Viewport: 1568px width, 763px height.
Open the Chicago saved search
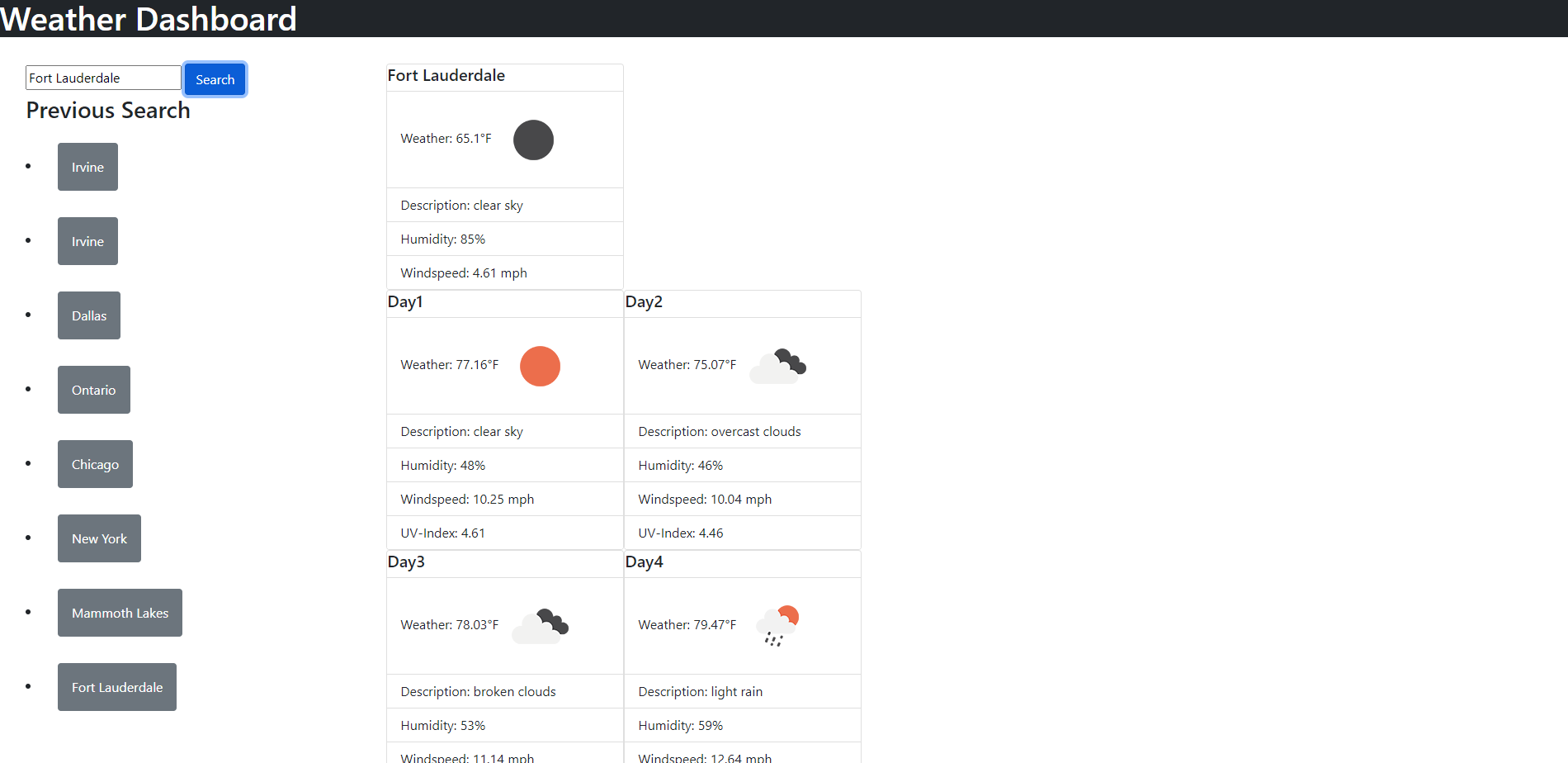coord(95,463)
